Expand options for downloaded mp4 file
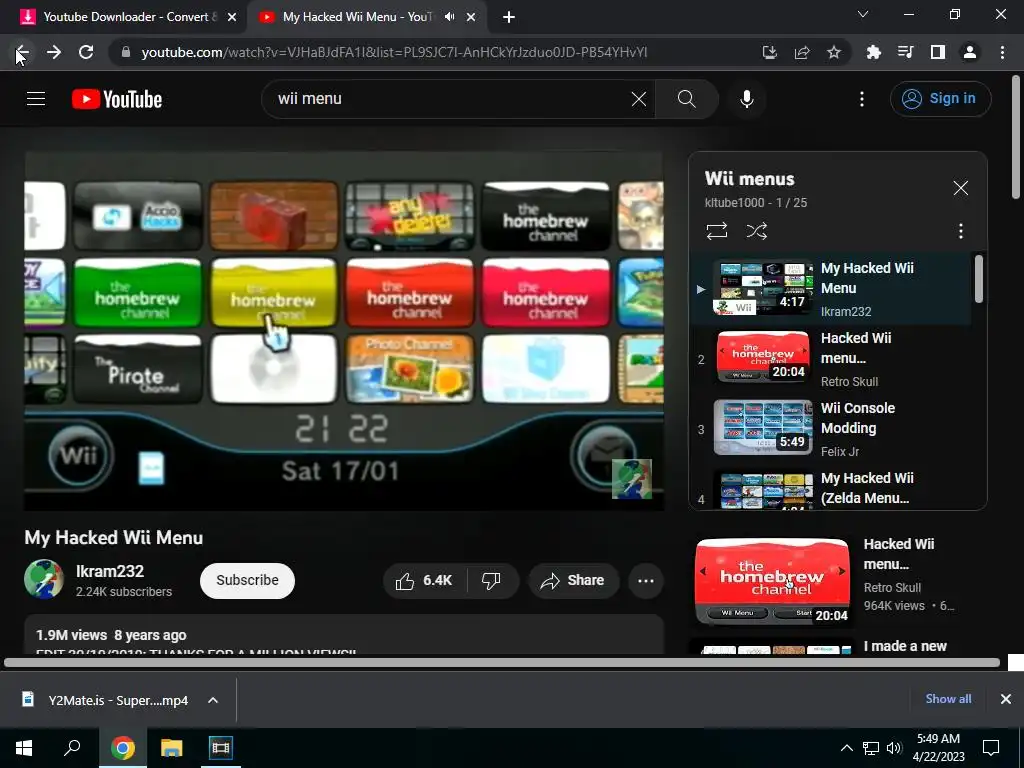This screenshot has width=1024, height=768. point(213,700)
